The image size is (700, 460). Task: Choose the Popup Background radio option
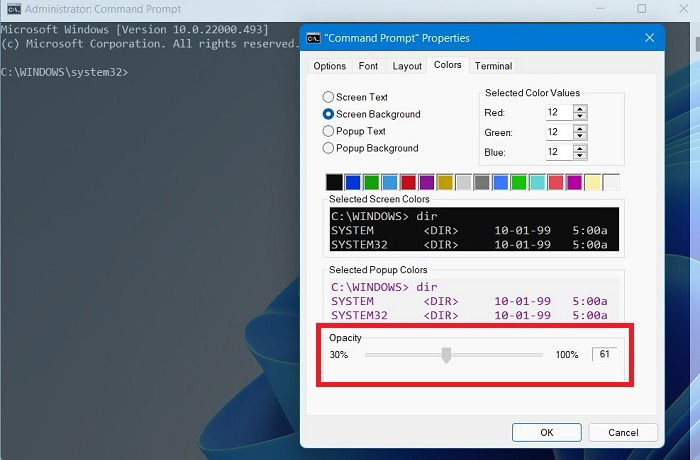pos(328,148)
